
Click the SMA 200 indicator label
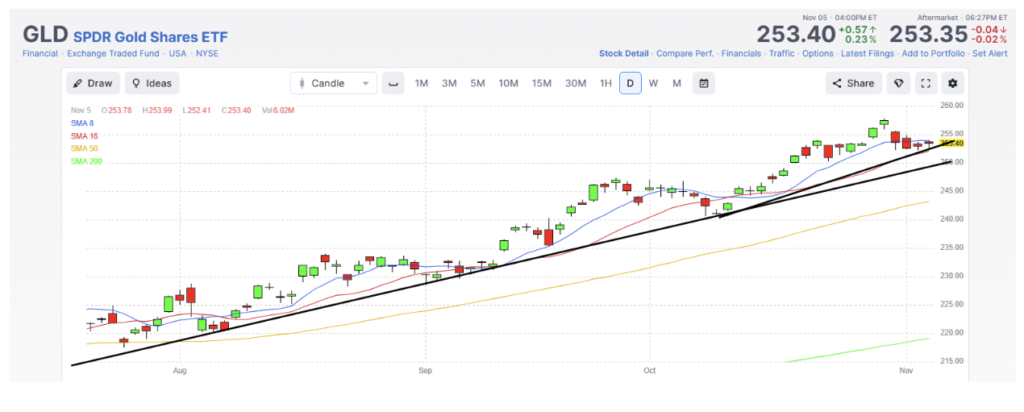click(86, 161)
